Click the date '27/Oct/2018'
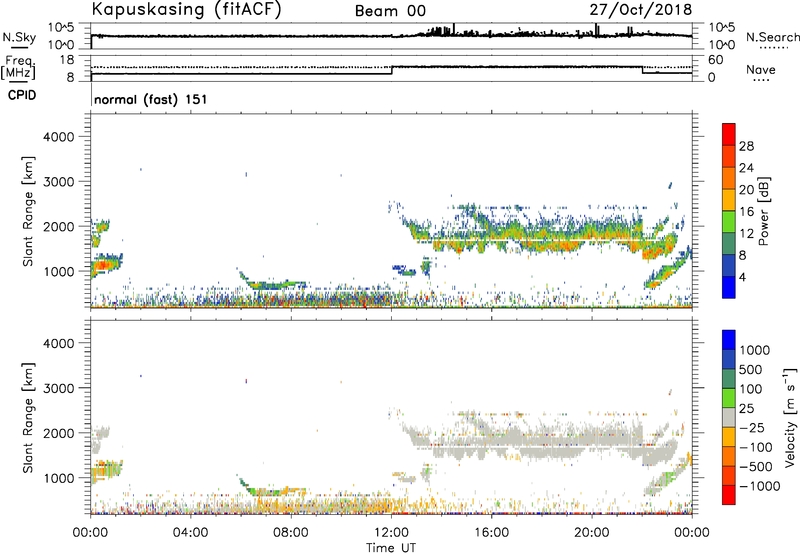 point(641,10)
